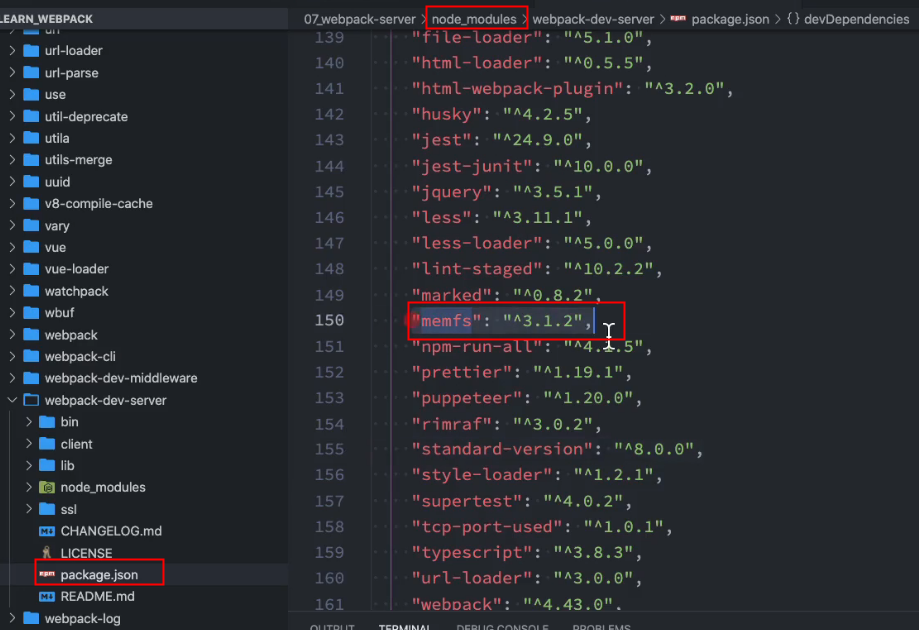Click the ssl subfolder icon
919x630 pixels.
click(47, 509)
